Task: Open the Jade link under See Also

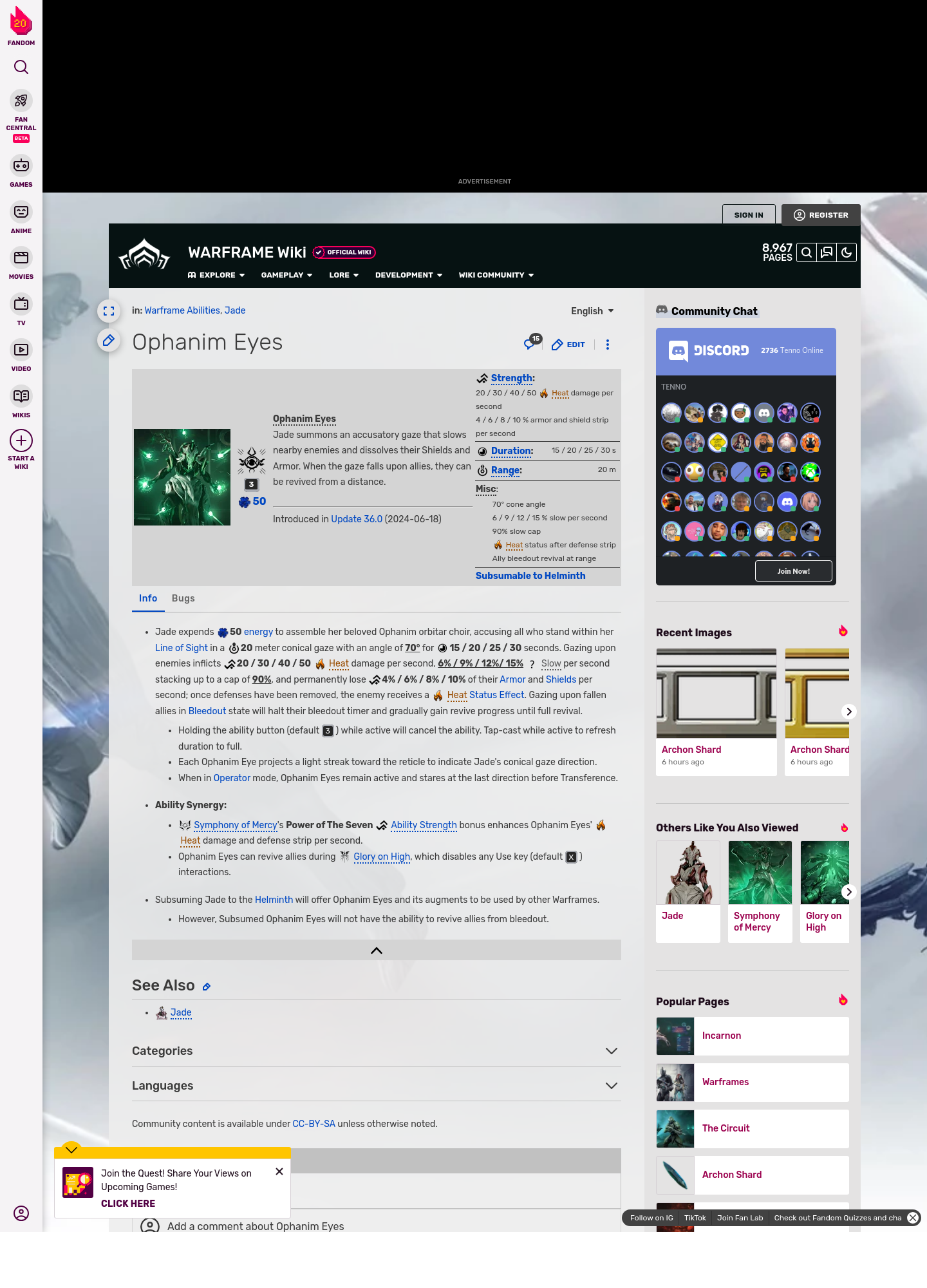Action: (x=181, y=1012)
